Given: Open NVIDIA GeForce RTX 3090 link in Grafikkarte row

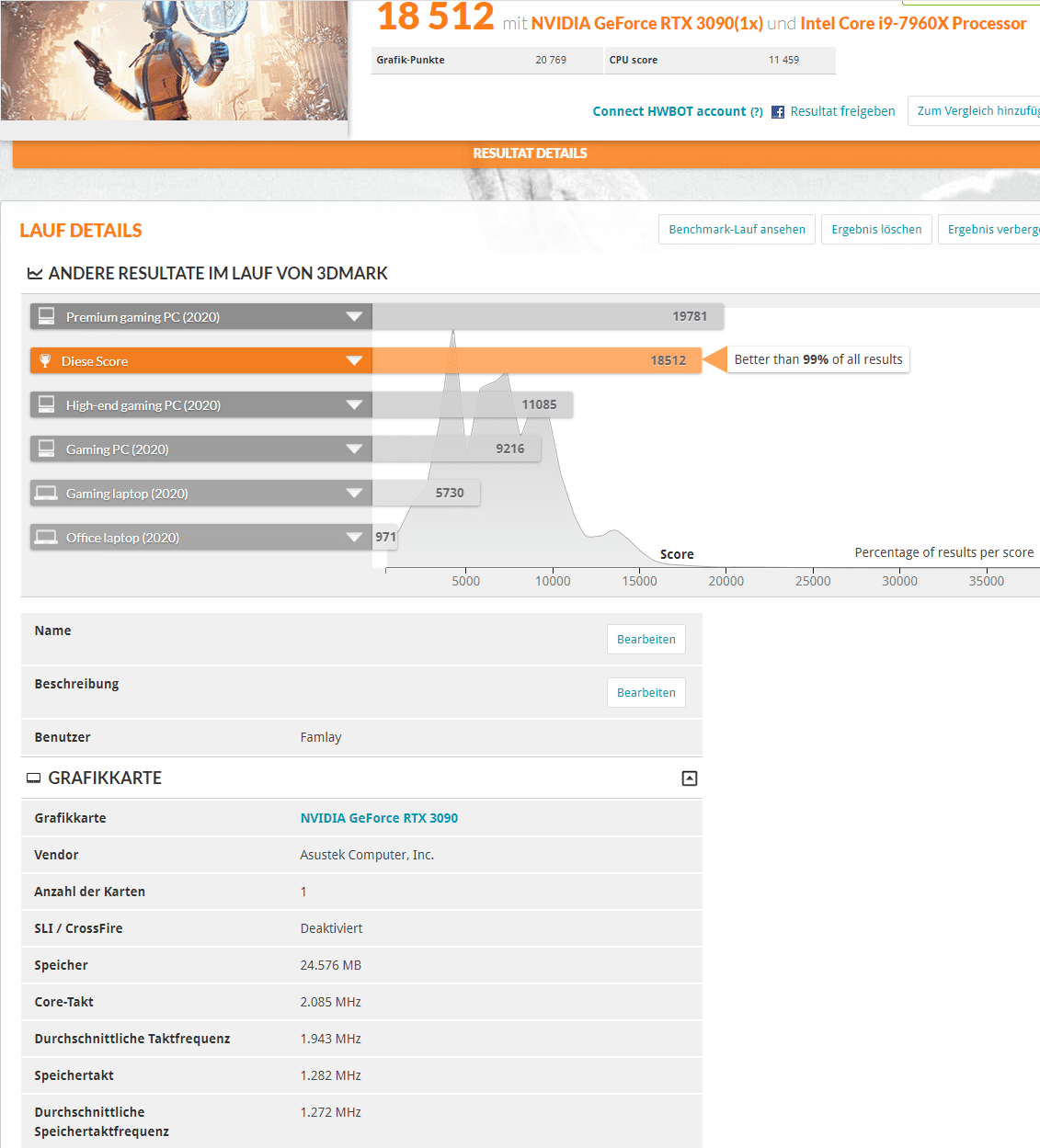Looking at the screenshot, I should (379, 818).
